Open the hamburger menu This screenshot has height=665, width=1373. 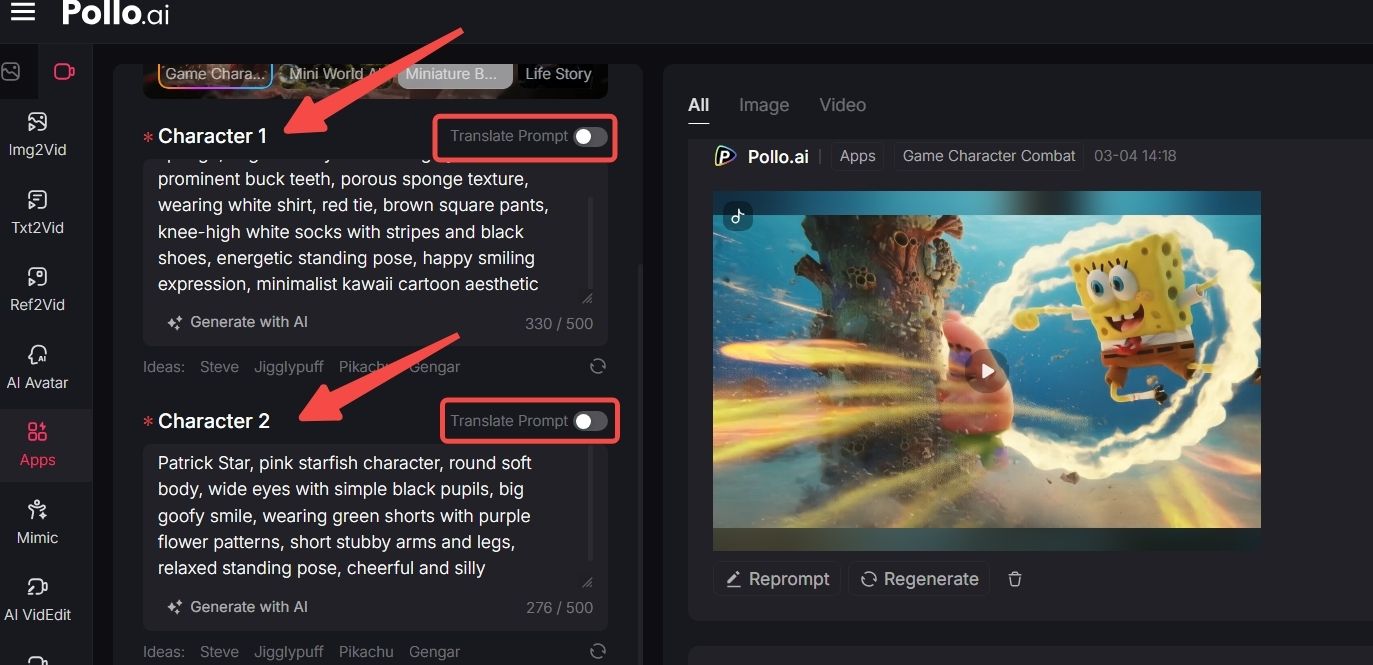(x=22, y=12)
